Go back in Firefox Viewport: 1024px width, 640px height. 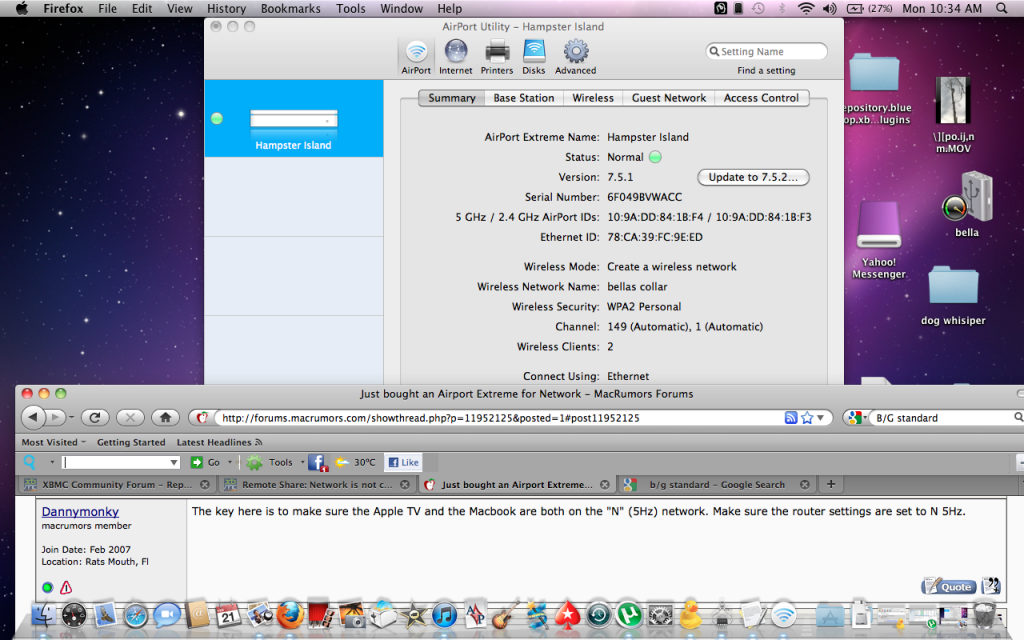(33, 417)
